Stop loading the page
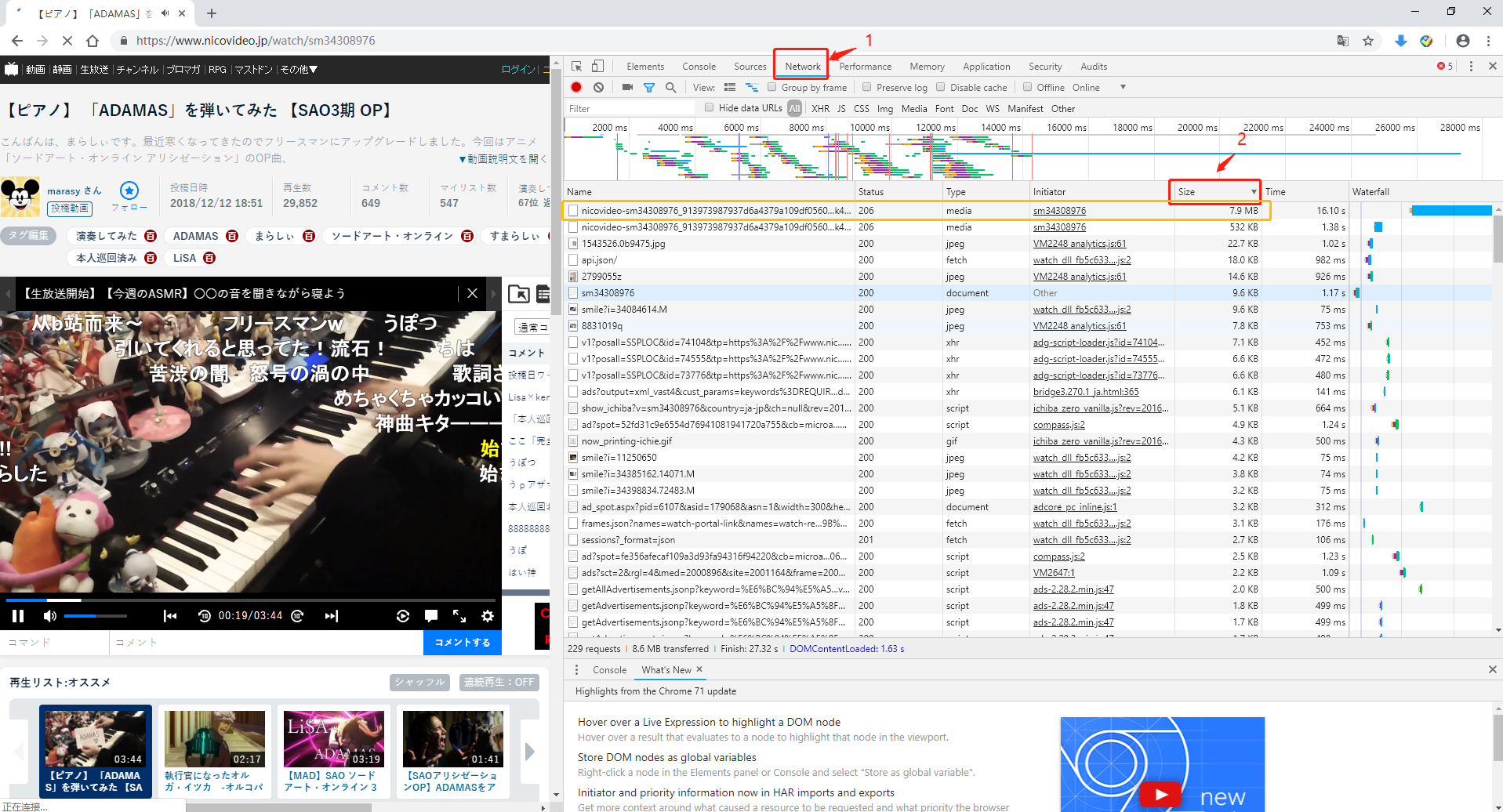This screenshot has height=812, width=1503. [67, 41]
